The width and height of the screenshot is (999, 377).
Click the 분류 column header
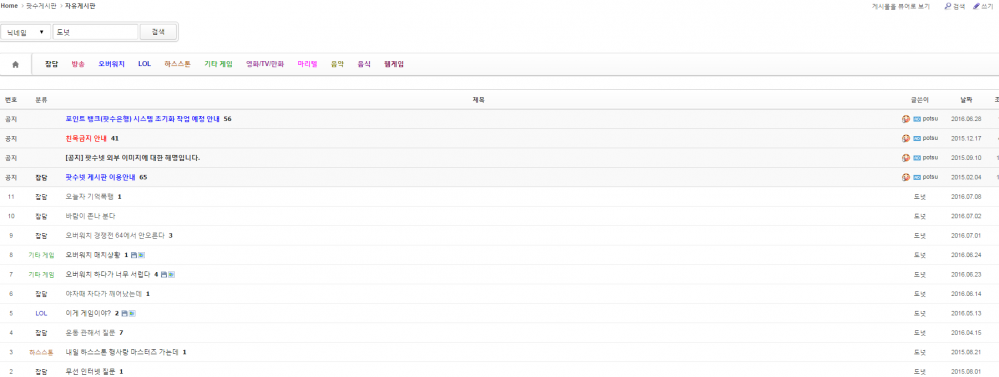click(x=41, y=100)
